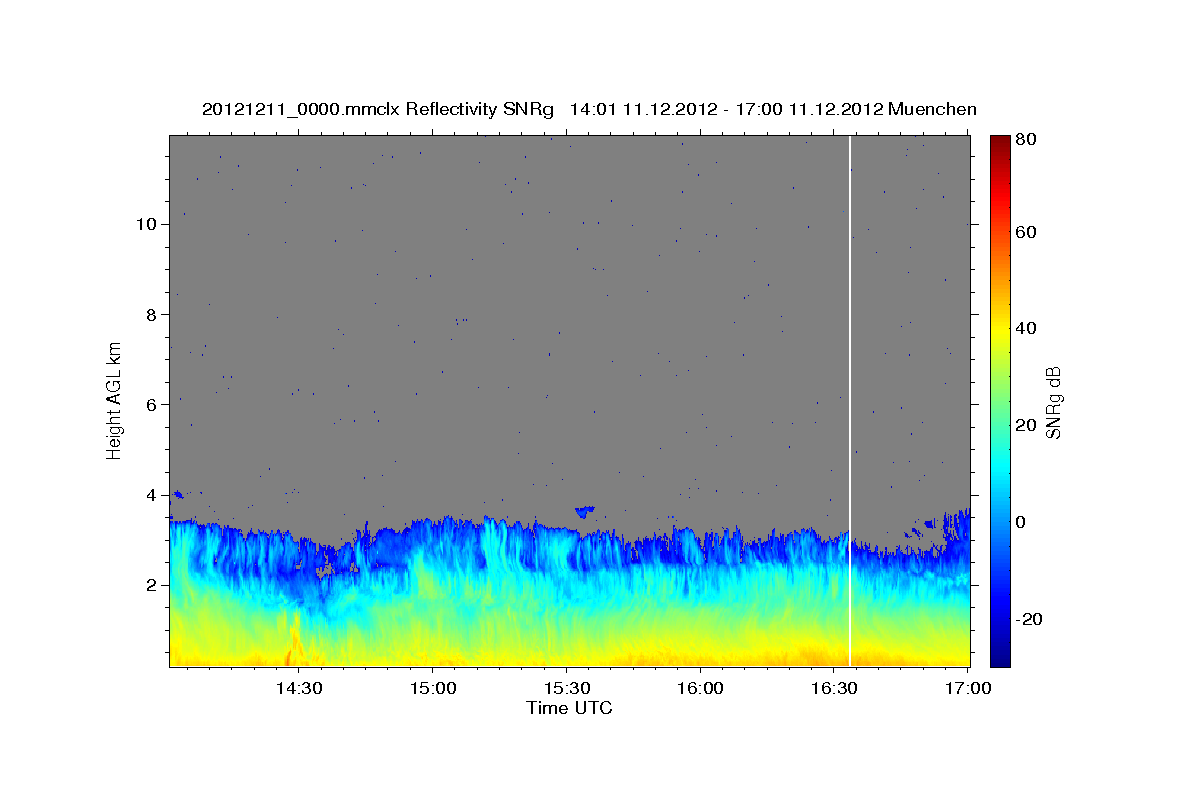Click the plot title text

(x=589, y=109)
